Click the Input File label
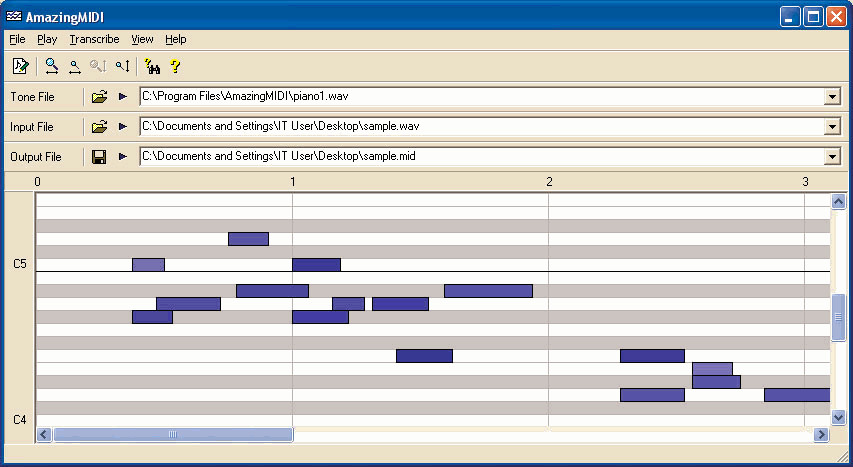Image resolution: width=853 pixels, height=467 pixels. [32, 127]
